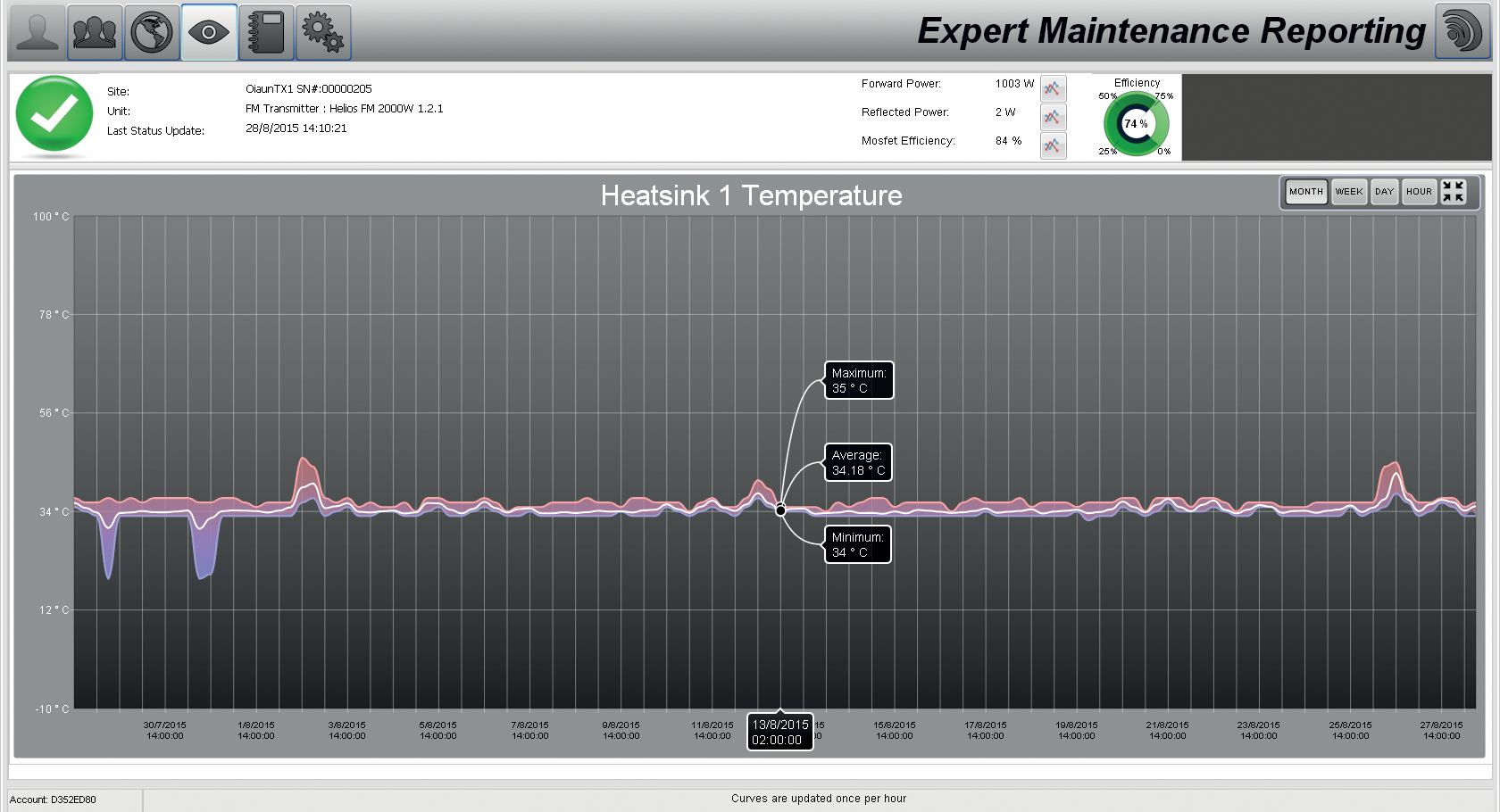Viewport: 1500px width, 812px height.
Task: Click the signal logo icon beside the title
Action: click(1462, 32)
